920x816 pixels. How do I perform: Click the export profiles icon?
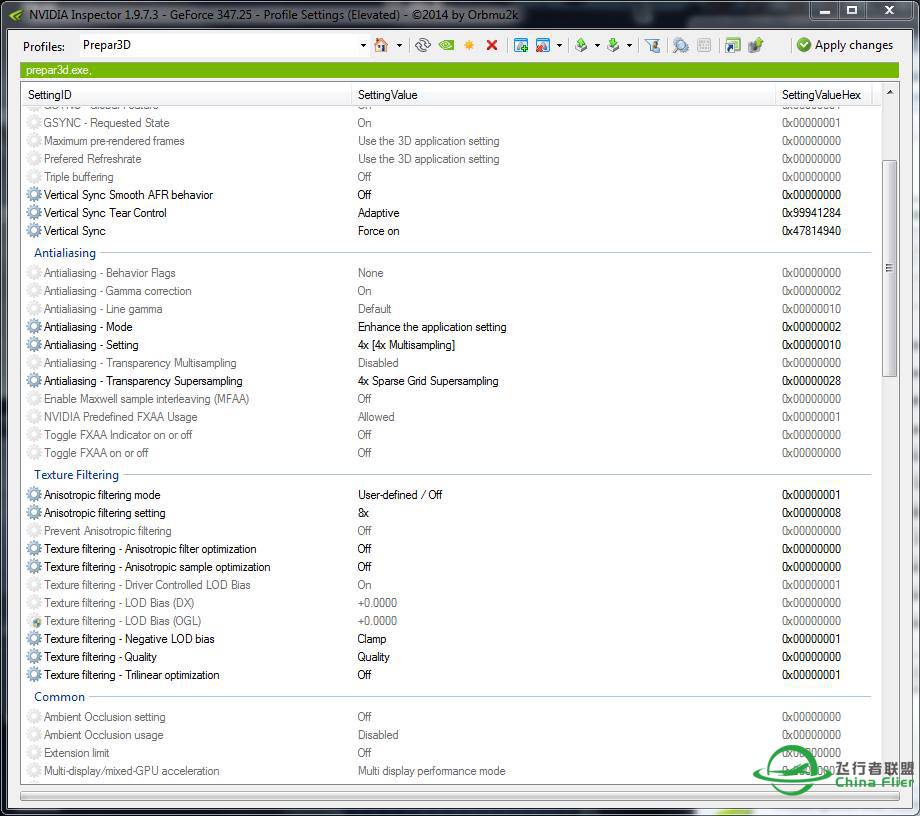tap(581, 45)
